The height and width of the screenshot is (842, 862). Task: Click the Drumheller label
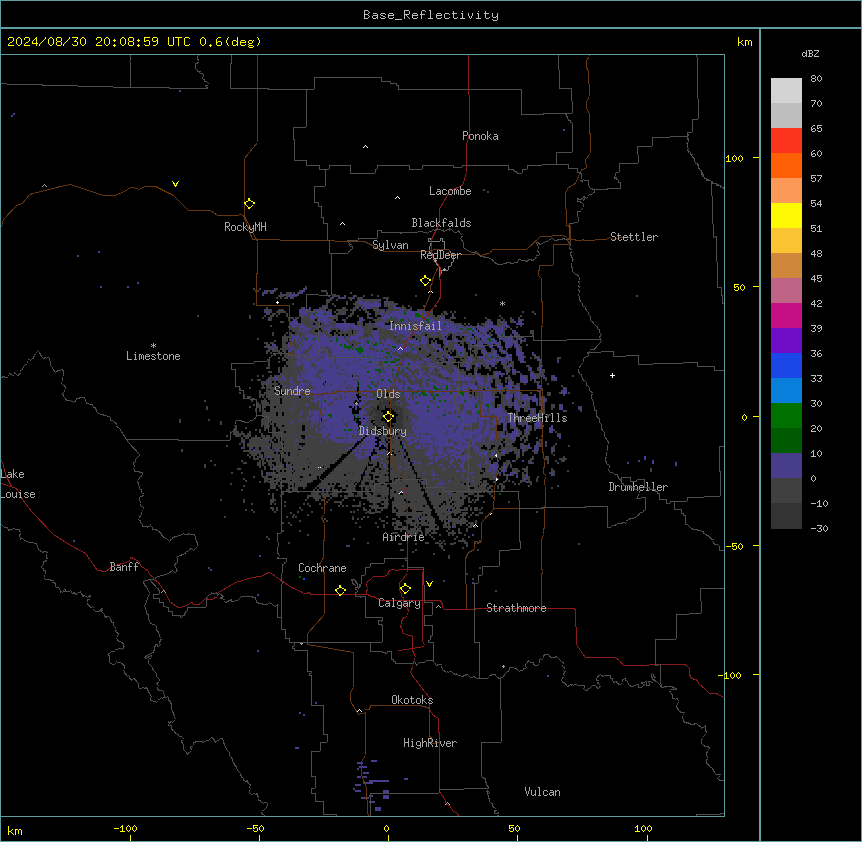[x=638, y=487]
